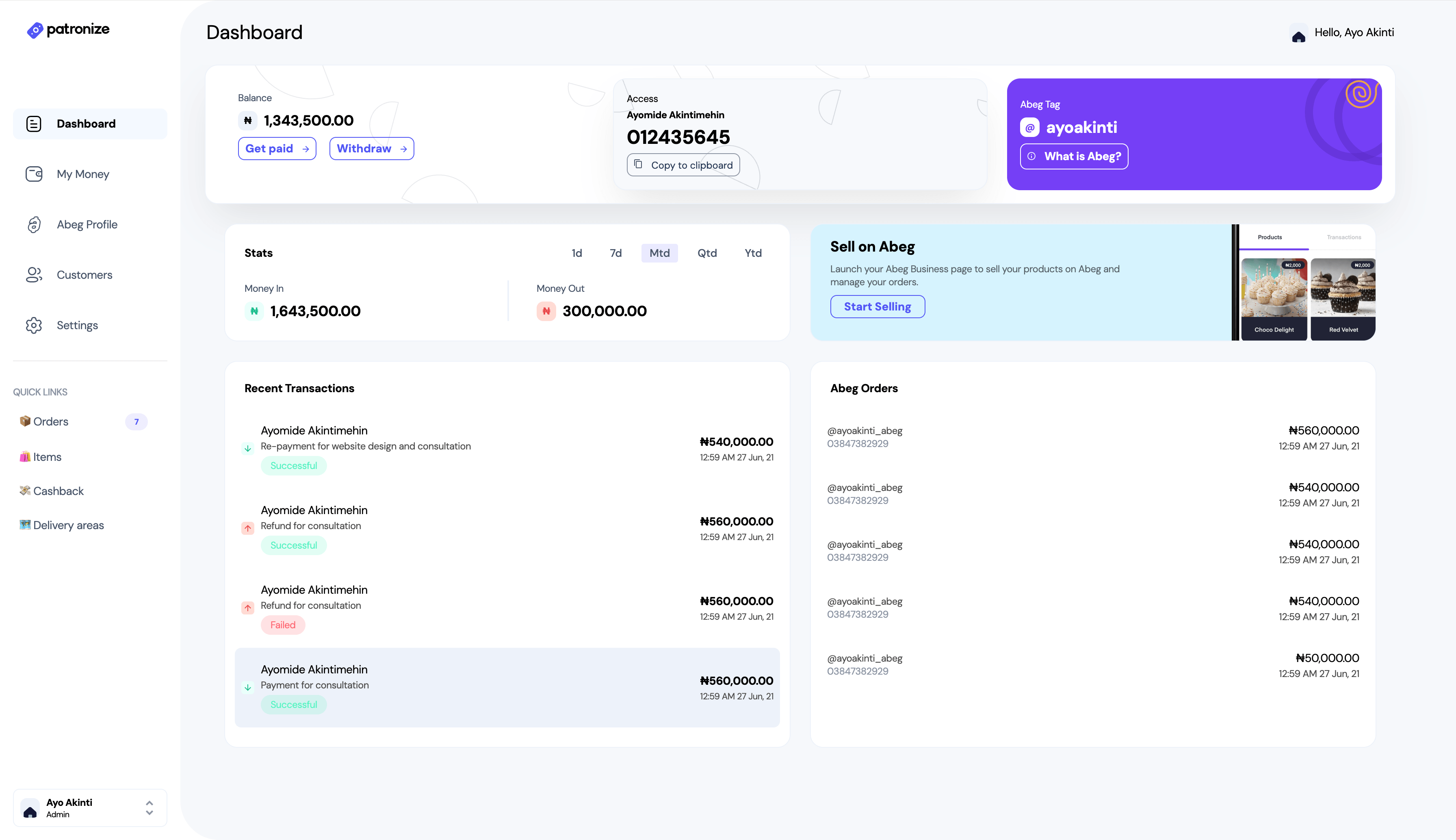Select the Ytd stats range
This screenshot has height=840, width=1456.
point(753,253)
